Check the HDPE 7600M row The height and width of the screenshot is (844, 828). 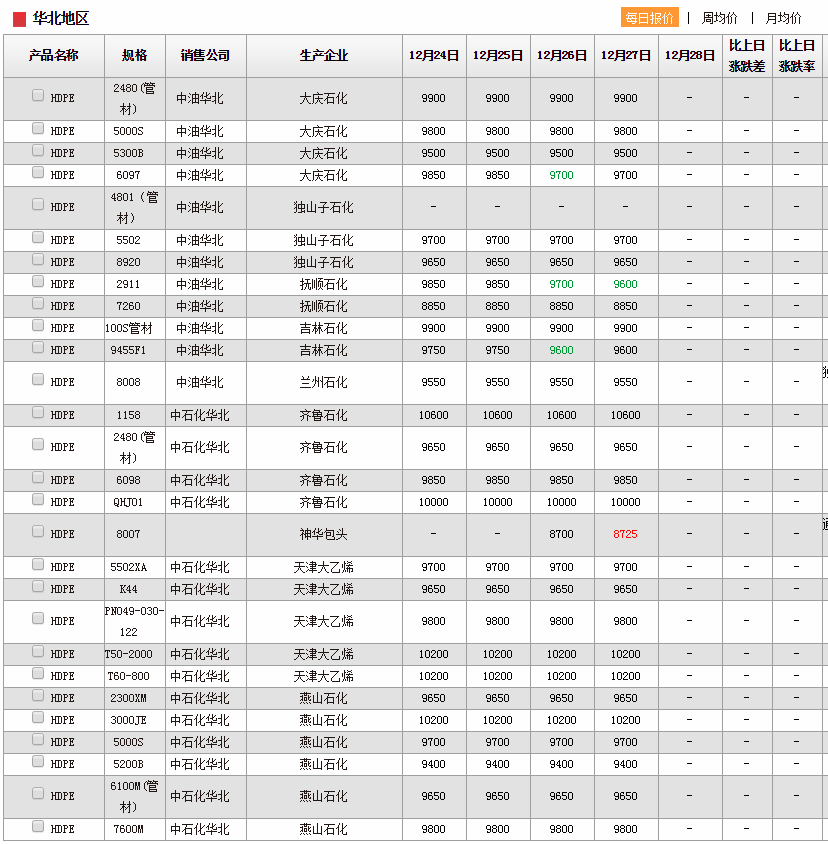point(38,826)
